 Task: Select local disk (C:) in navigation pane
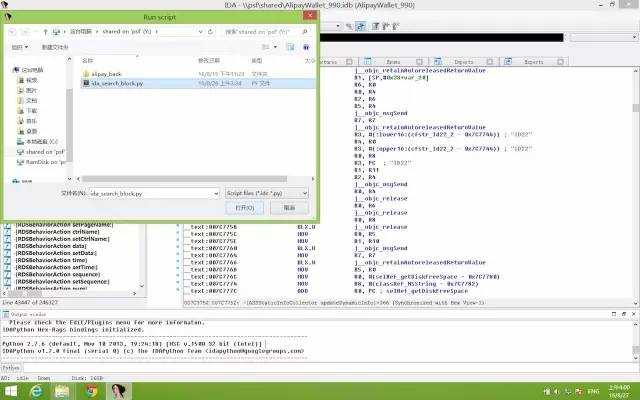[38, 141]
